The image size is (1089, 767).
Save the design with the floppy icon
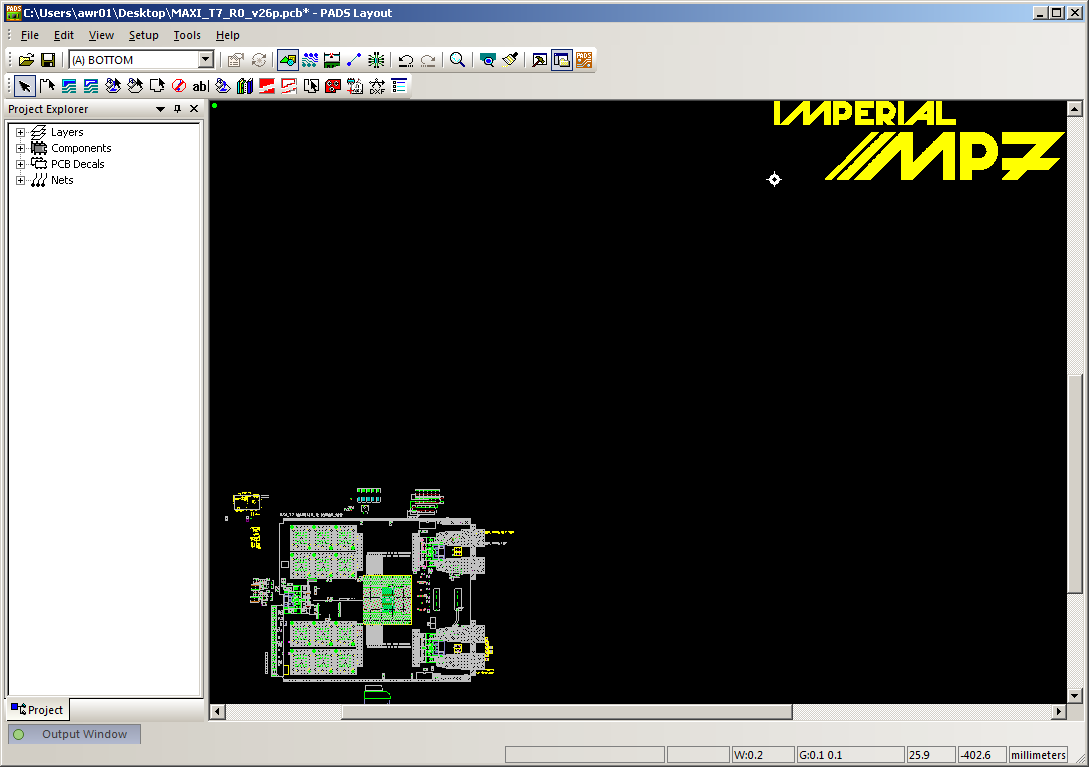tap(47, 60)
